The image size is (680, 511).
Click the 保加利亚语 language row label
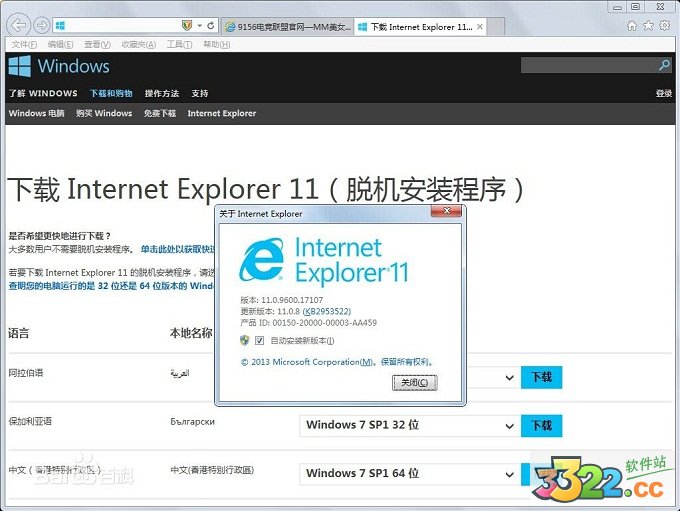tap(30, 421)
